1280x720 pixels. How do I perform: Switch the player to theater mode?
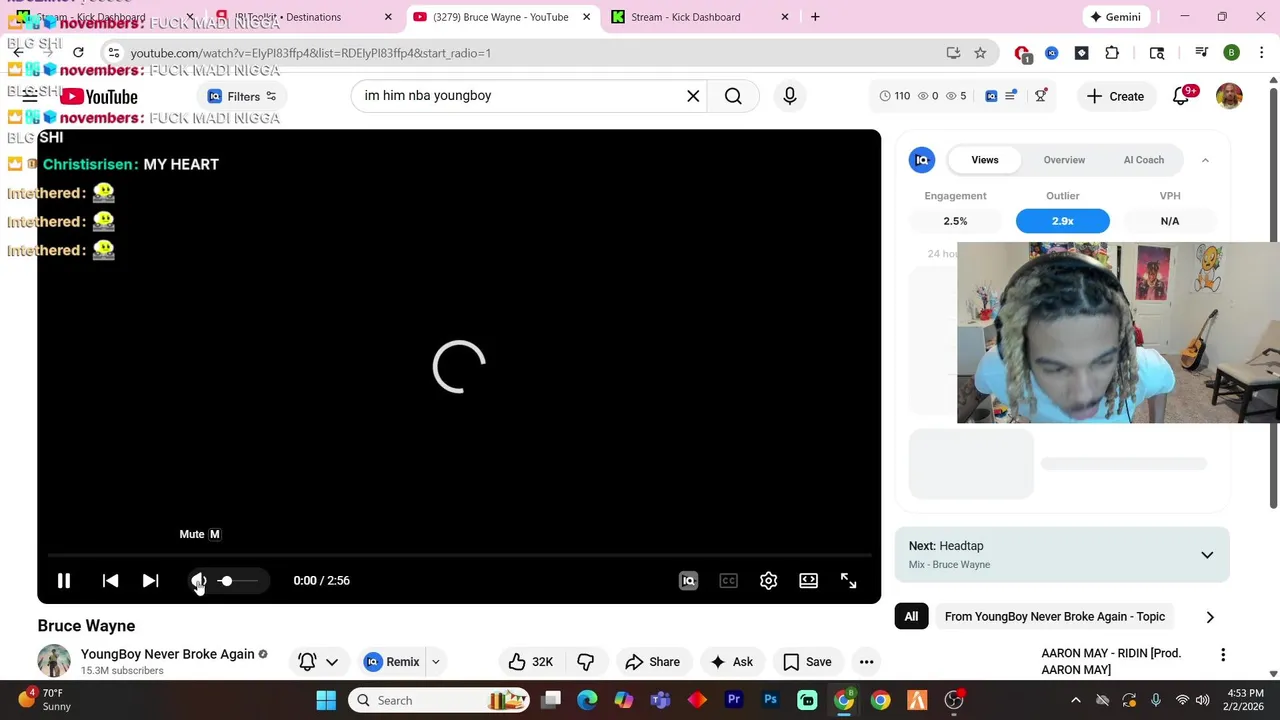click(x=808, y=580)
